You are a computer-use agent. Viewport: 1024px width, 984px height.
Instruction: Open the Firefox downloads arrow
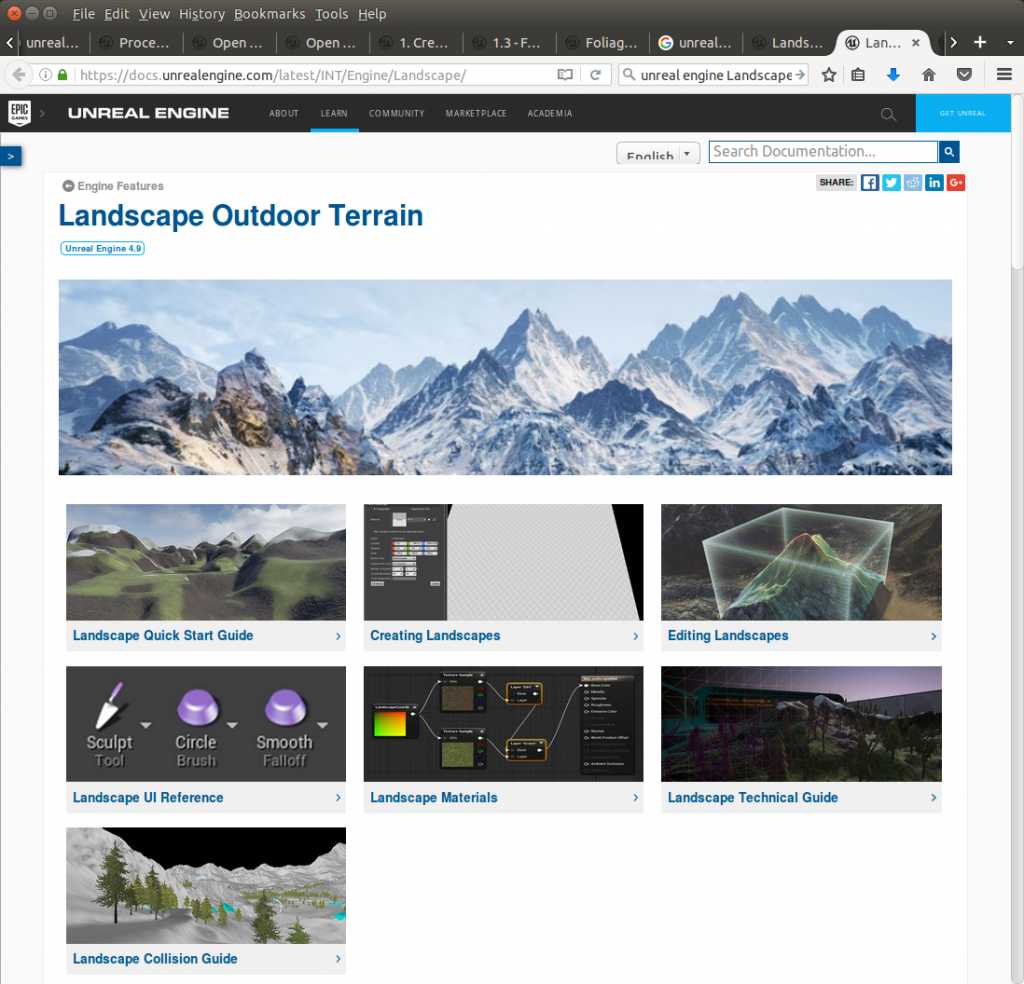[893, 75]
